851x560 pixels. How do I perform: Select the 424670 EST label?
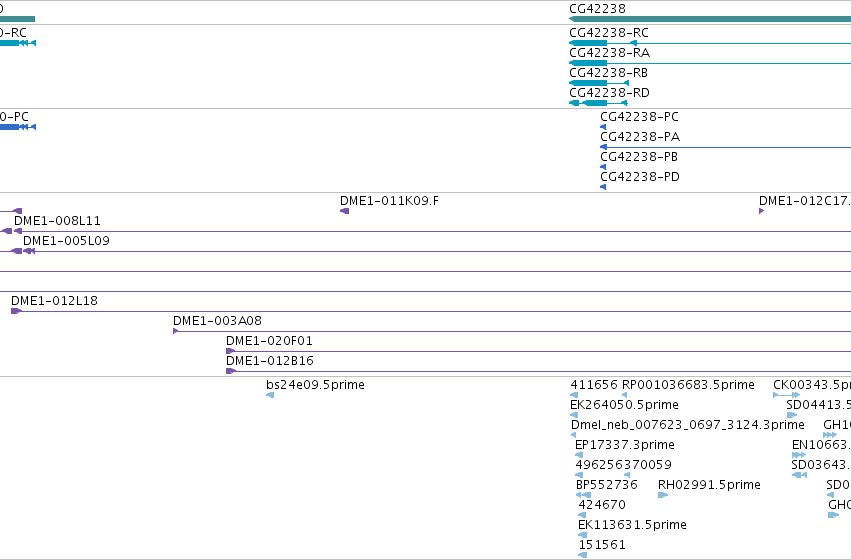(602, 506)
